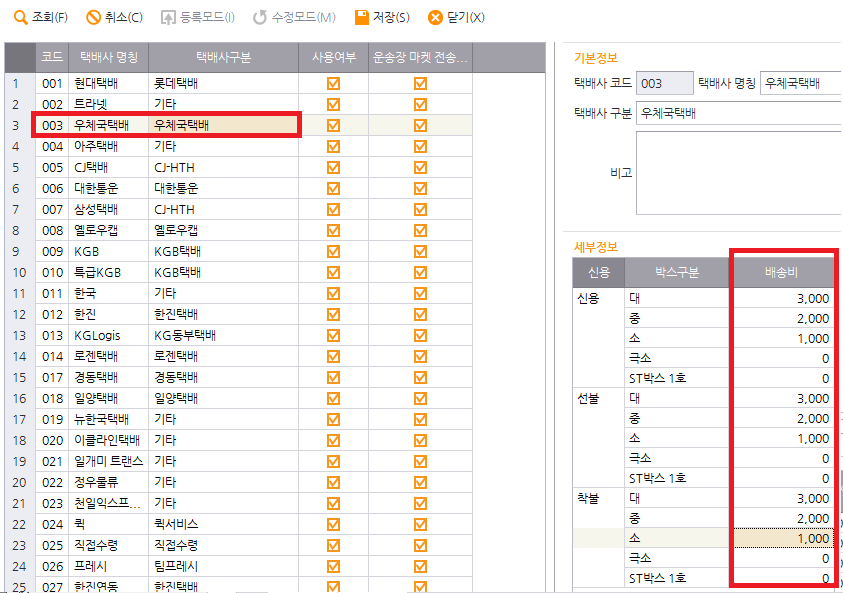Click the 비고 memo text area

pyautogui.click(x=738, y=172)
